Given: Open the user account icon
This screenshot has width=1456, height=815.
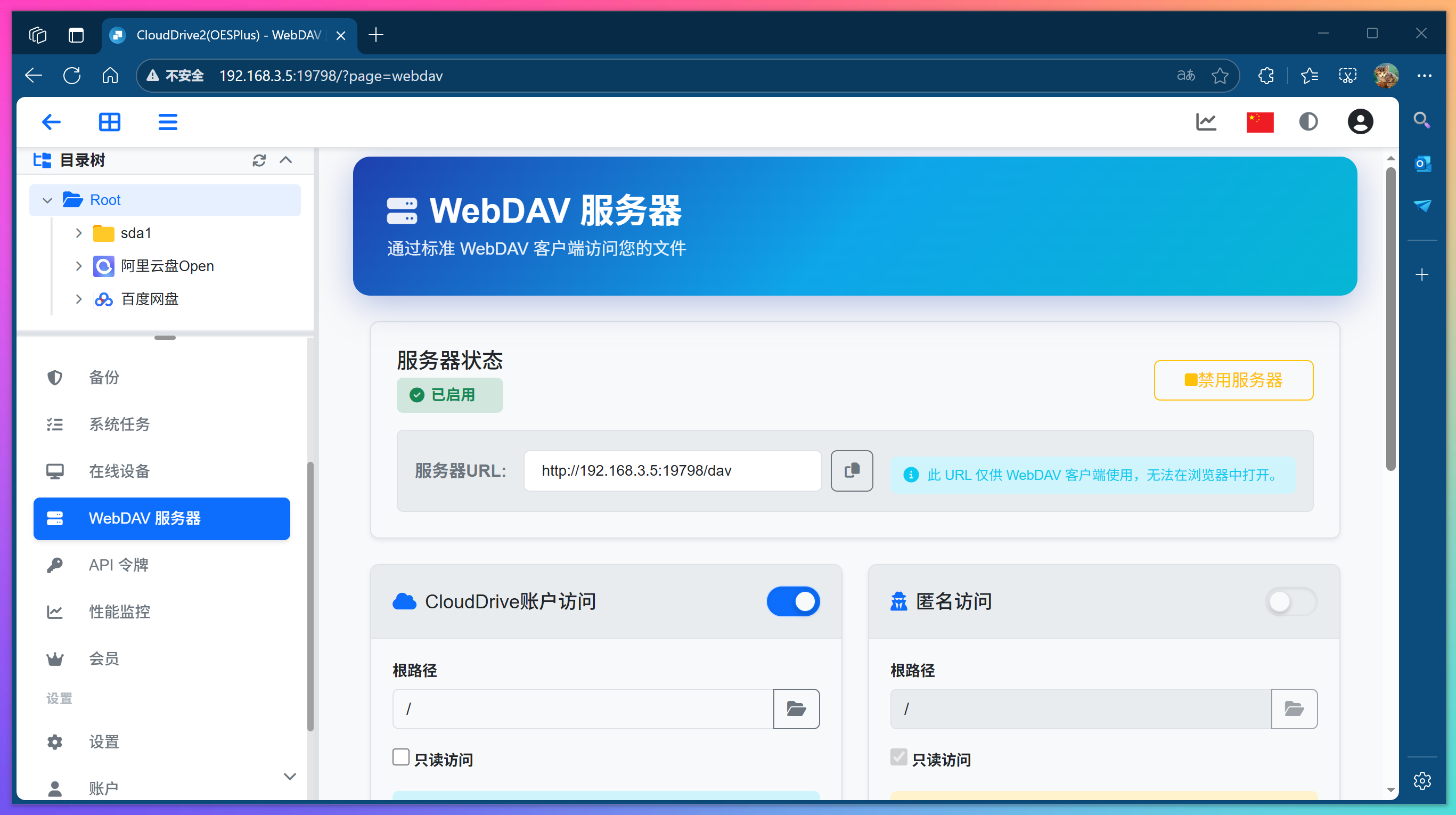Looking at the screenshot, I should tap(1360, 121).
